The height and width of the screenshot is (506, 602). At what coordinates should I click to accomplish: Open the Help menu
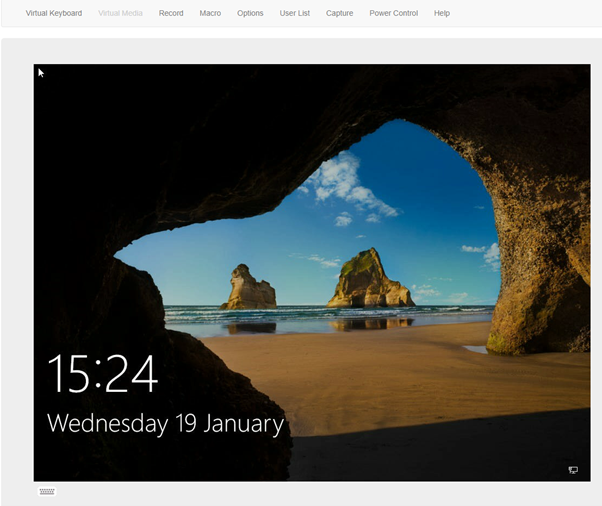pos(441,13)
